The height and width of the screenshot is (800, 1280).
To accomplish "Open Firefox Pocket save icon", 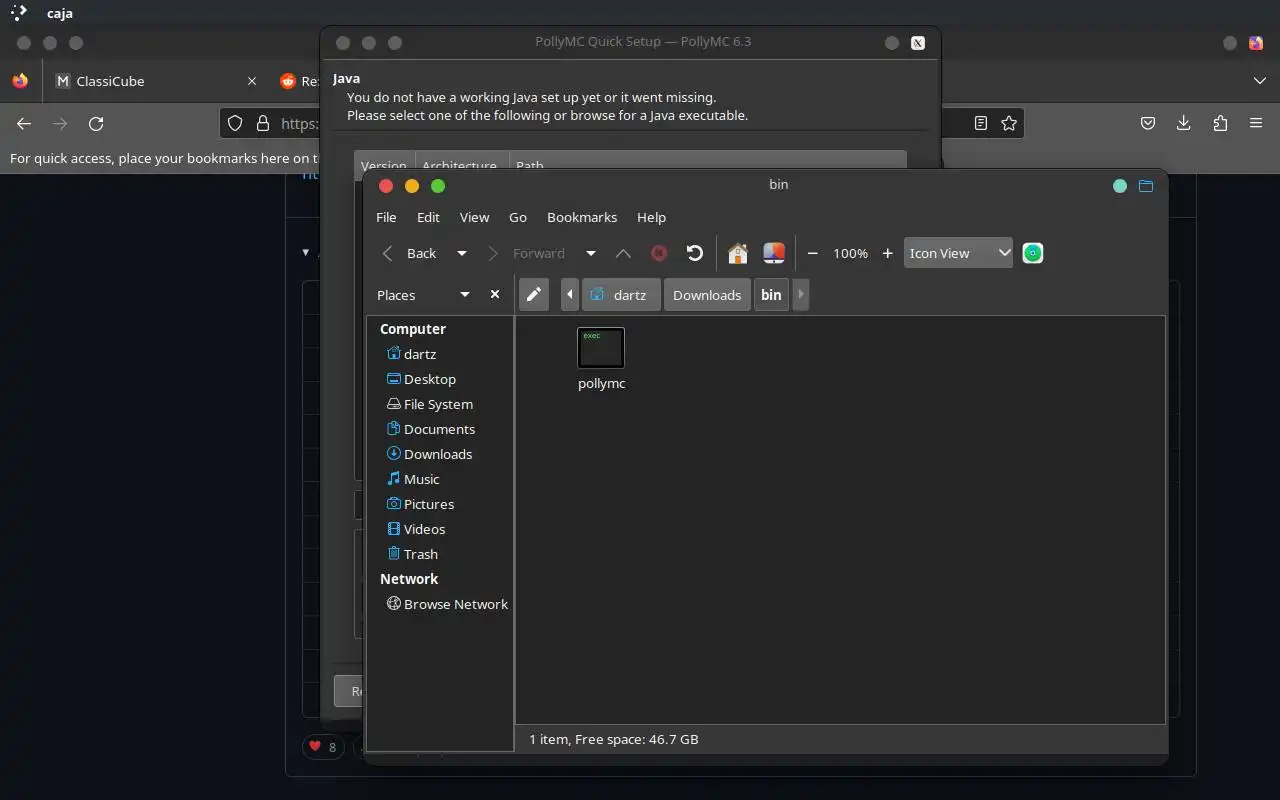I will click(1149, 123).
